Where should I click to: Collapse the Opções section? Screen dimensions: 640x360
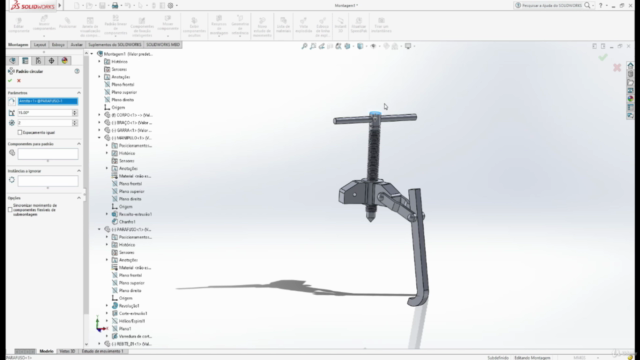click(79, 198)
